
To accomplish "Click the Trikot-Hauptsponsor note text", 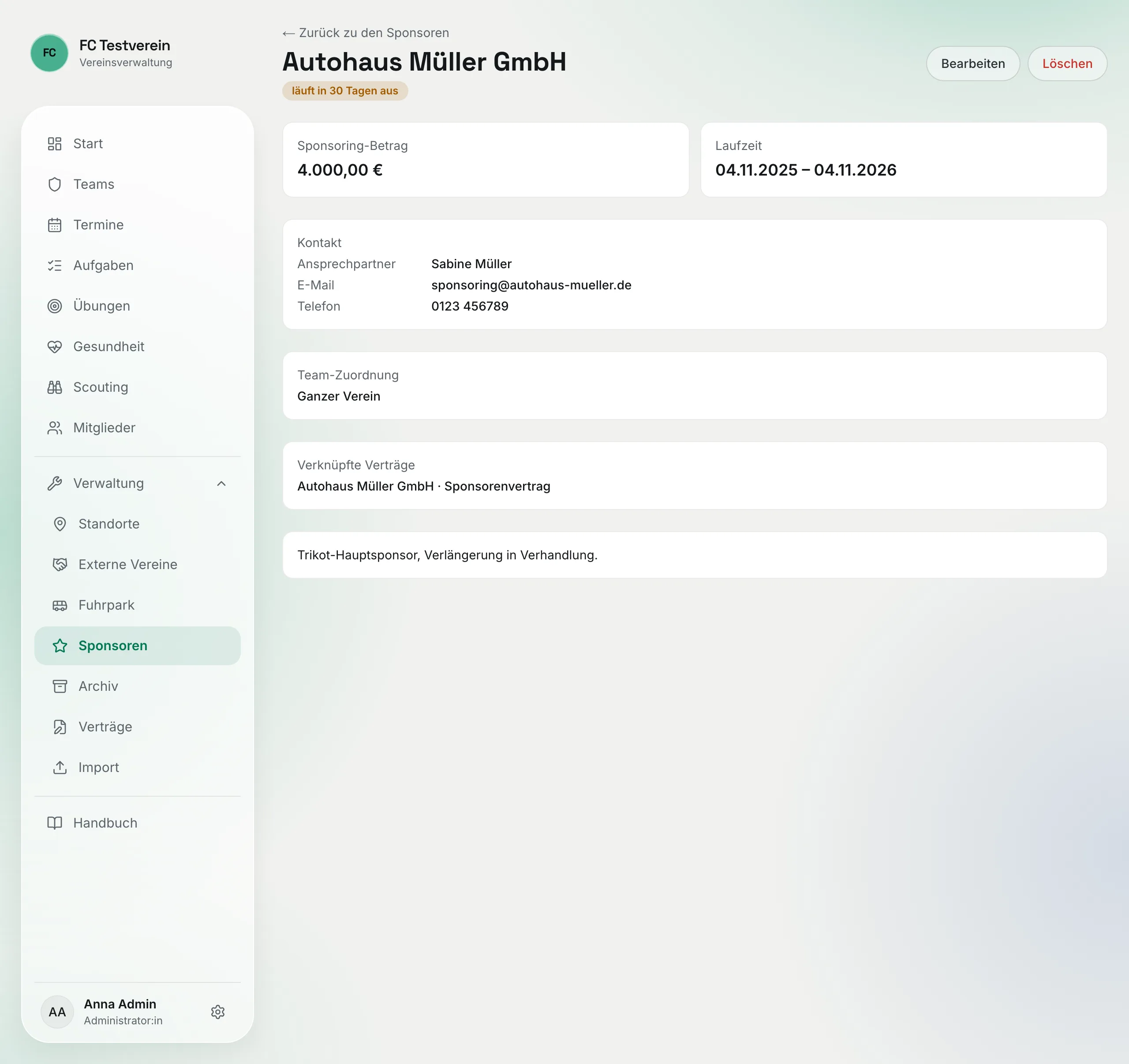I will [x=448, y=555].
